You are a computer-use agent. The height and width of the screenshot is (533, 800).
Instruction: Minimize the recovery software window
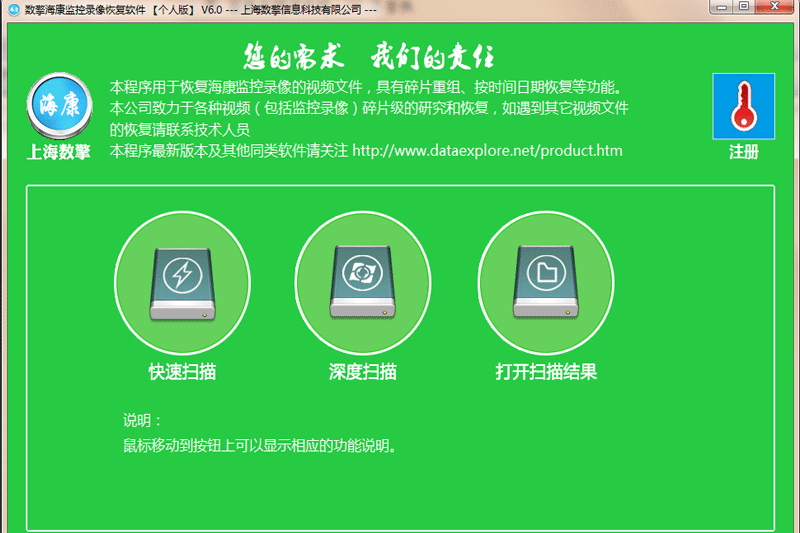click(x=721, y=7)
